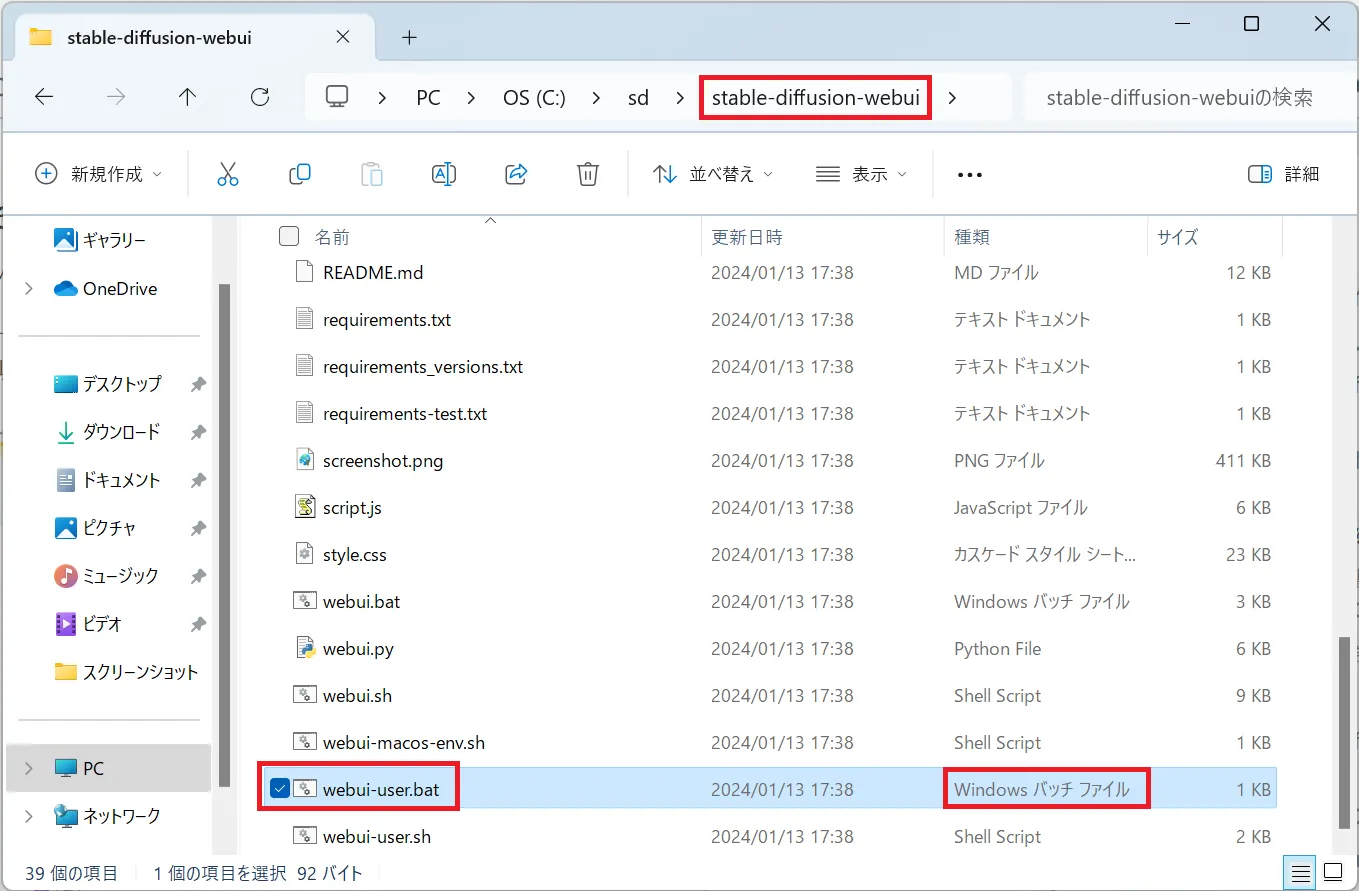
Task: Click pin icon next to ミュージック
Action: [198, 576]
